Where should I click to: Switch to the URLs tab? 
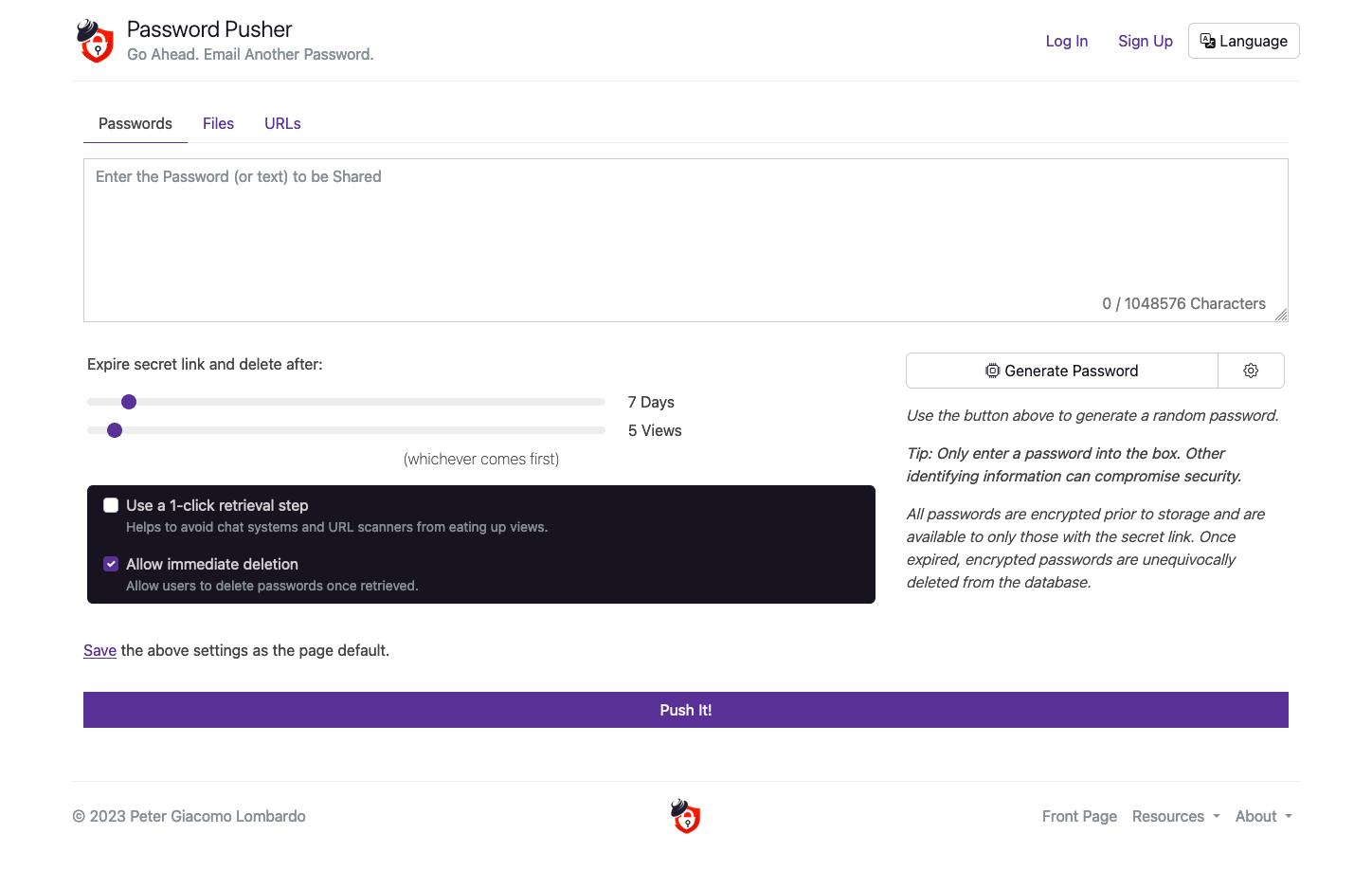click(x=282, y=123)
